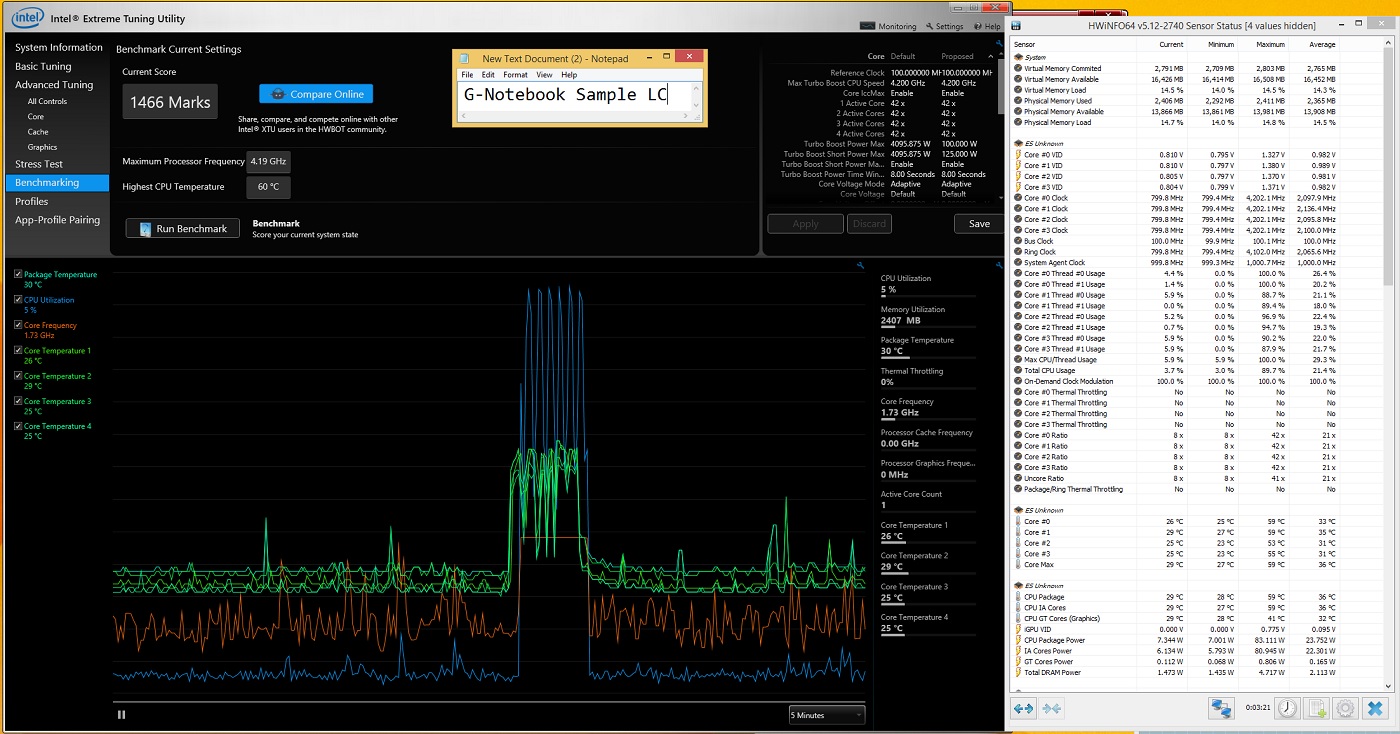Click Save button in proposed settings panel
The image size is (1400, 734).
pos(979,224)
